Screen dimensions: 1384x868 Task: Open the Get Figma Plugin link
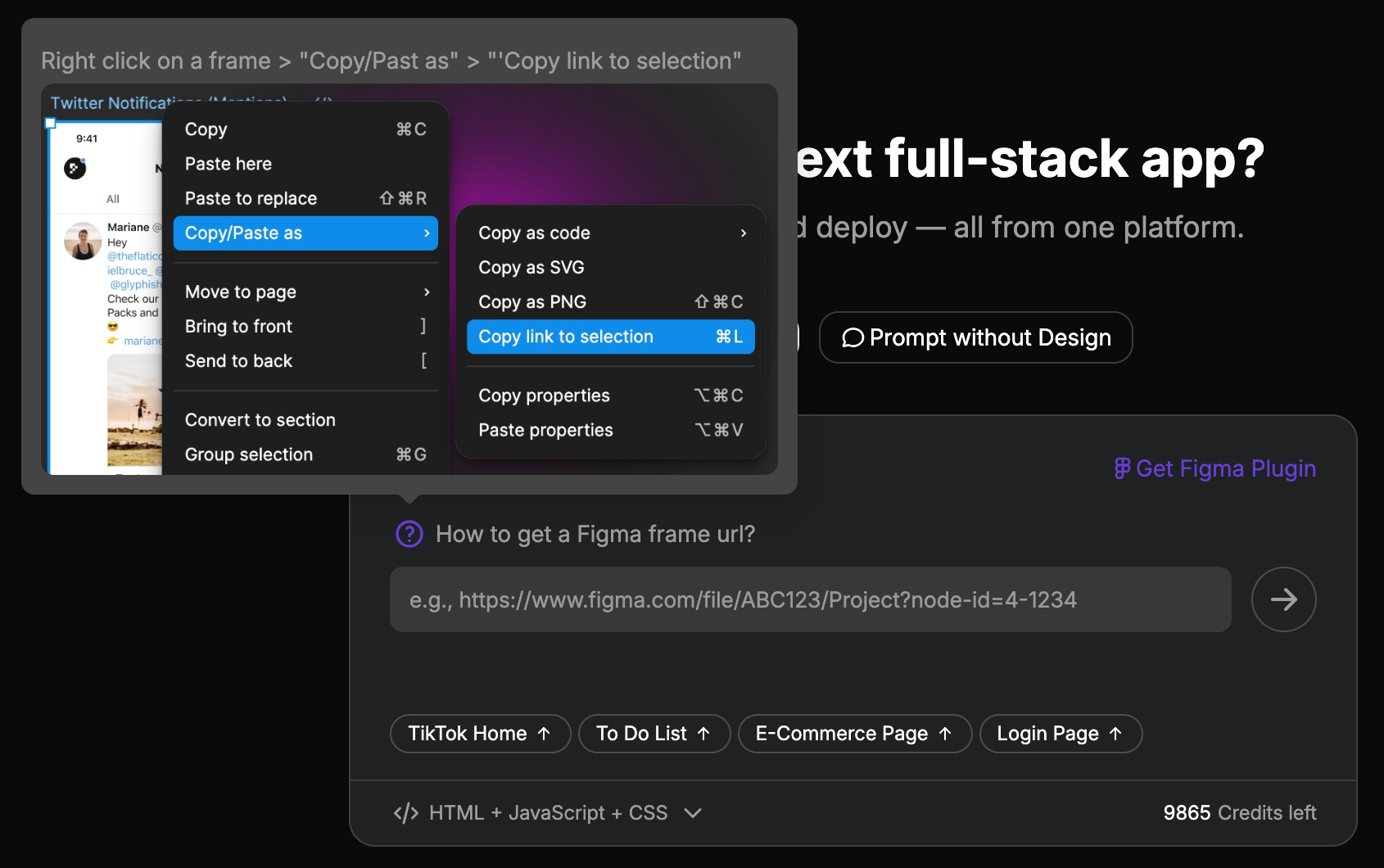1225,468
